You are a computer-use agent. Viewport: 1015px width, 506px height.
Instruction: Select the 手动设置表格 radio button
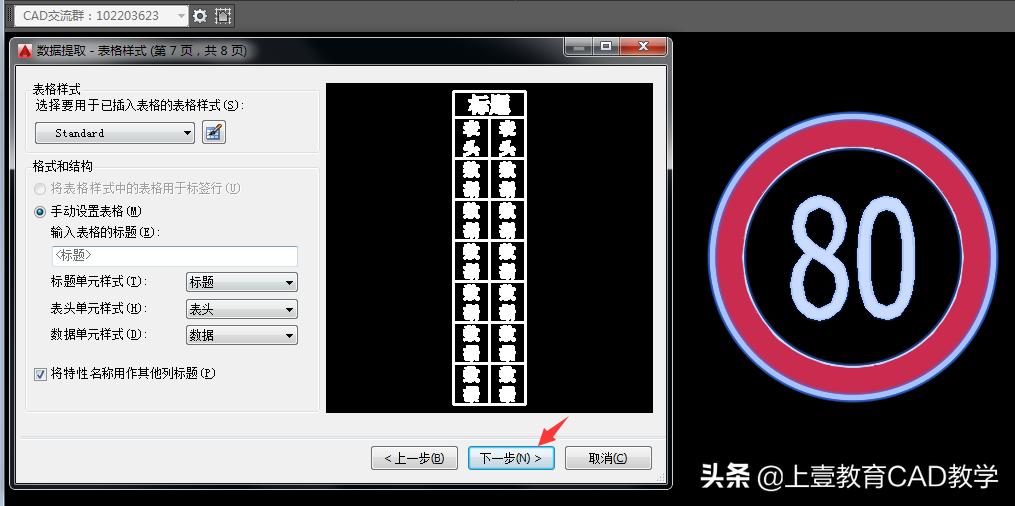coord(41,212)
